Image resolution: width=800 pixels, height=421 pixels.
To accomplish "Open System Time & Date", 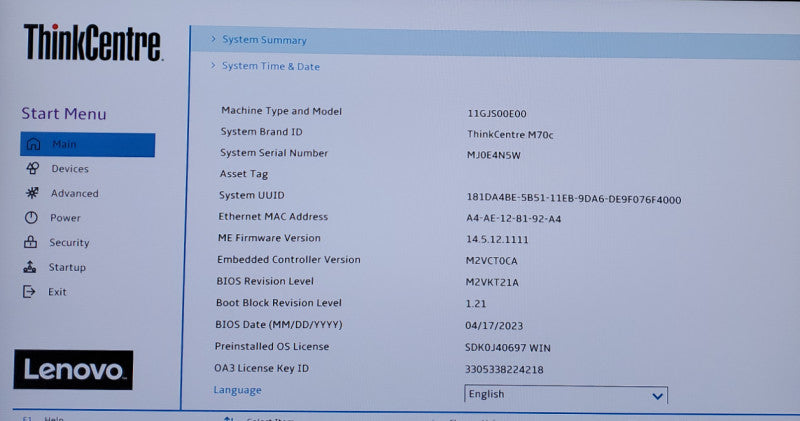I will pos(271,66).
